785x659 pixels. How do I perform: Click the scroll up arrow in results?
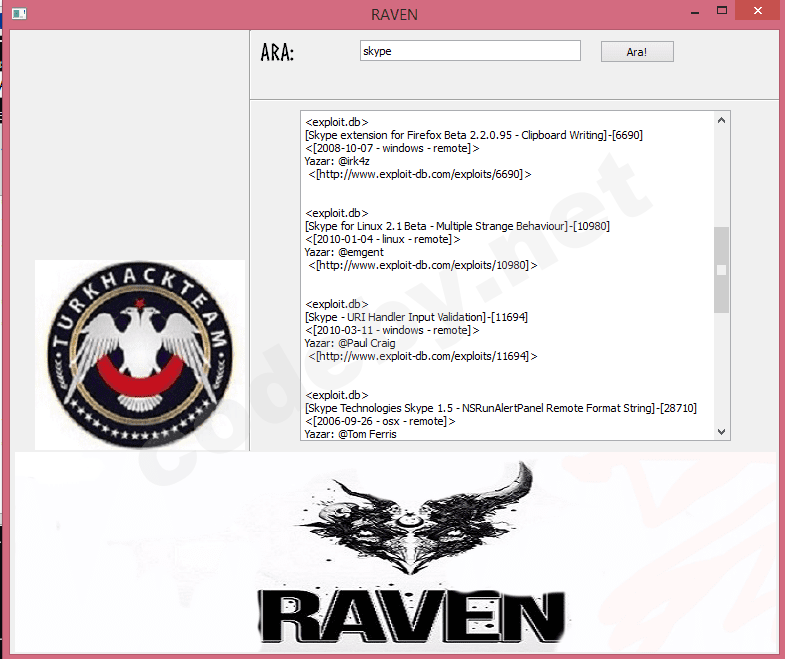[x=721, y=120]
